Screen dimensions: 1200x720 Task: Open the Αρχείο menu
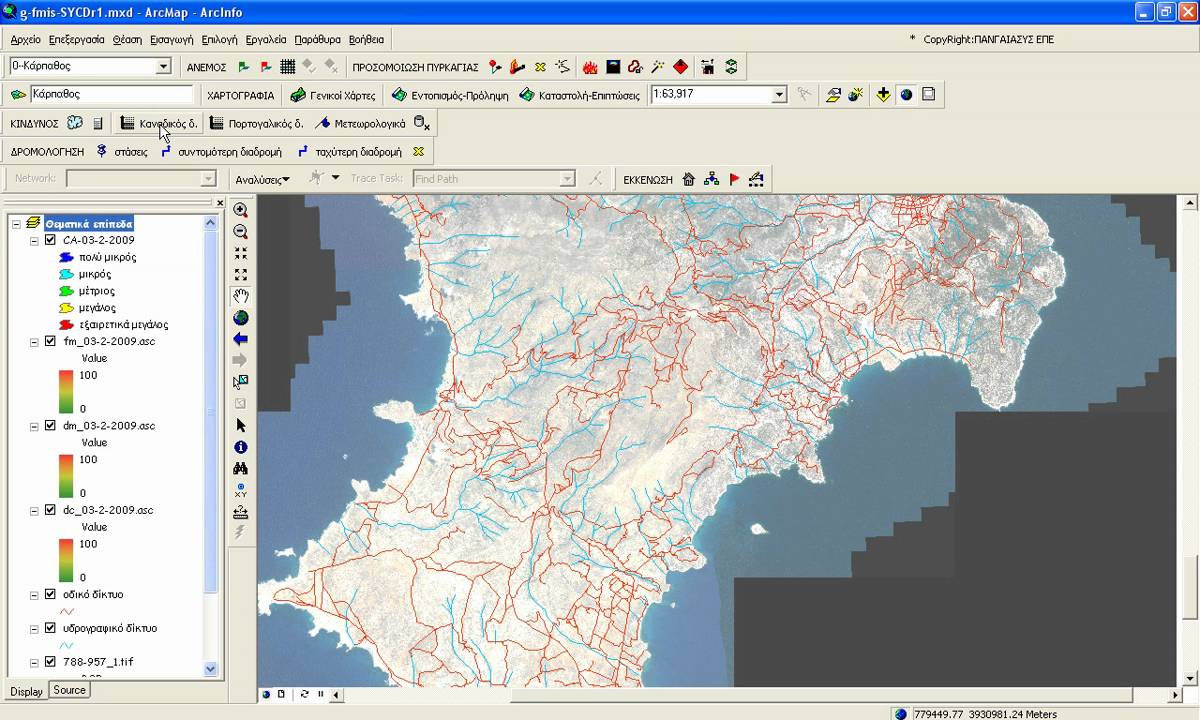pos(25,40)
